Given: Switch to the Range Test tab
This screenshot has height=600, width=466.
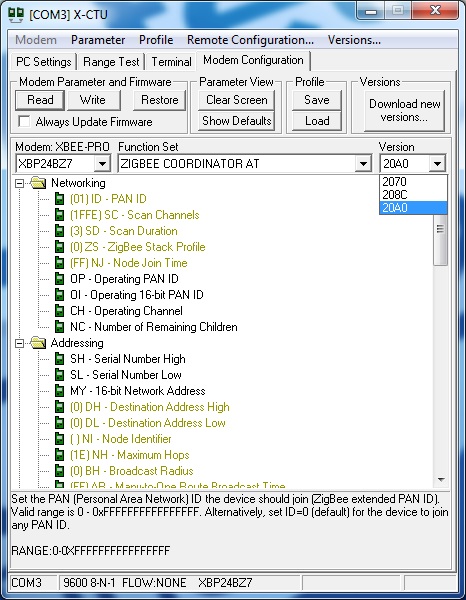Looking at the screenshot, I should pyautogui.click(x=111, y=62).
